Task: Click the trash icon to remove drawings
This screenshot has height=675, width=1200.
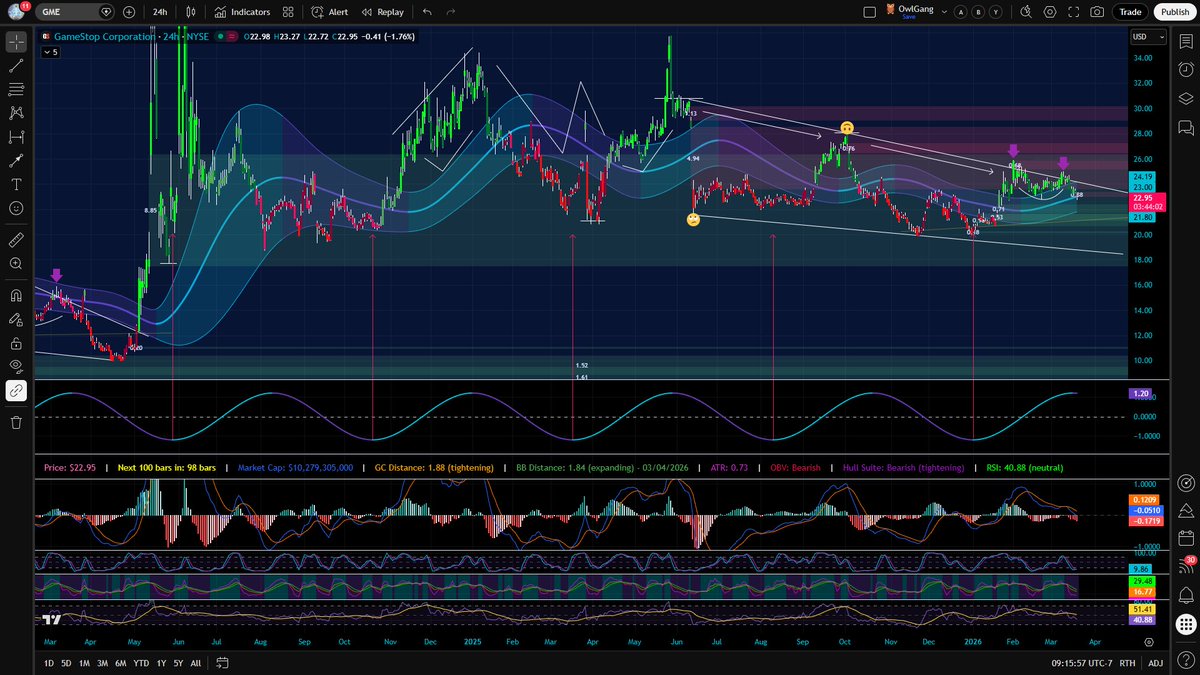Action: coord(16,422)
